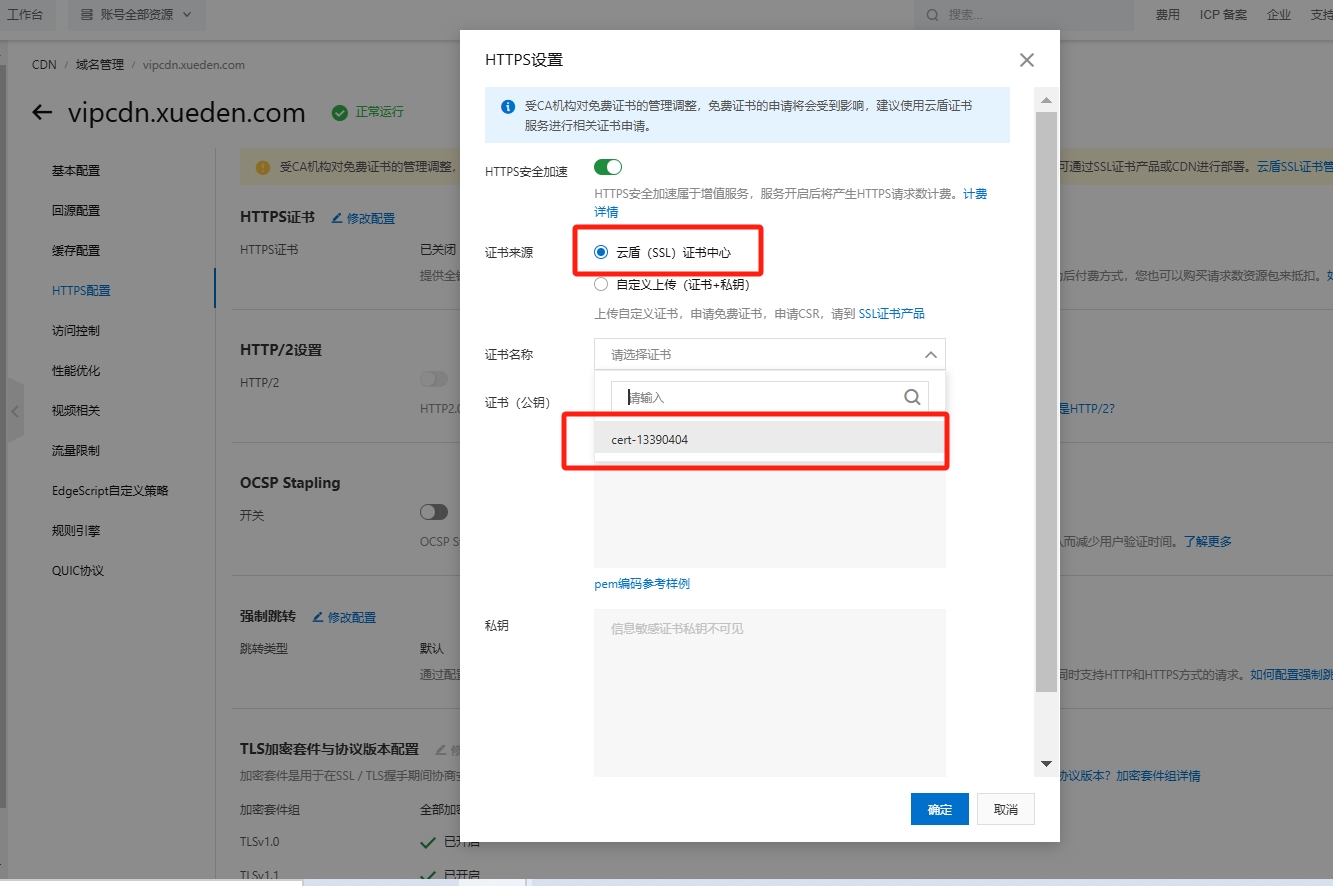Click the back arrow beside vipcdn.xueden.com

coord(42,112)
